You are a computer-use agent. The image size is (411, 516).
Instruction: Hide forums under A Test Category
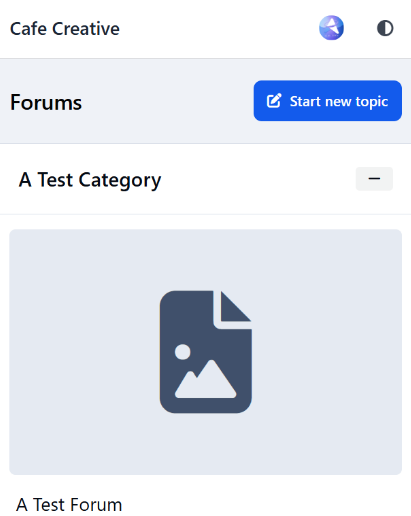374,179
